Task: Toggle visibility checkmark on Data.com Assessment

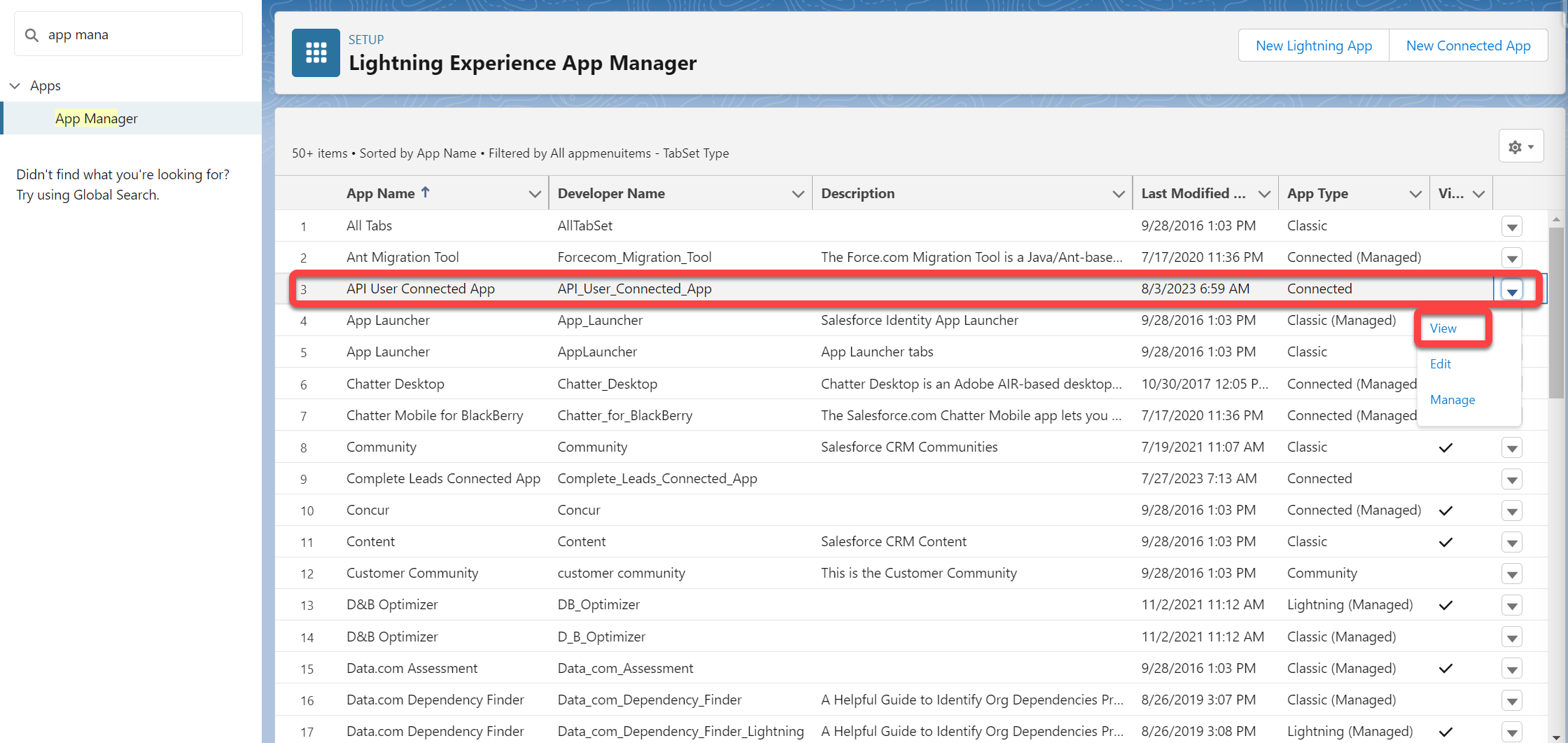Action: (x=1445, y=669)
